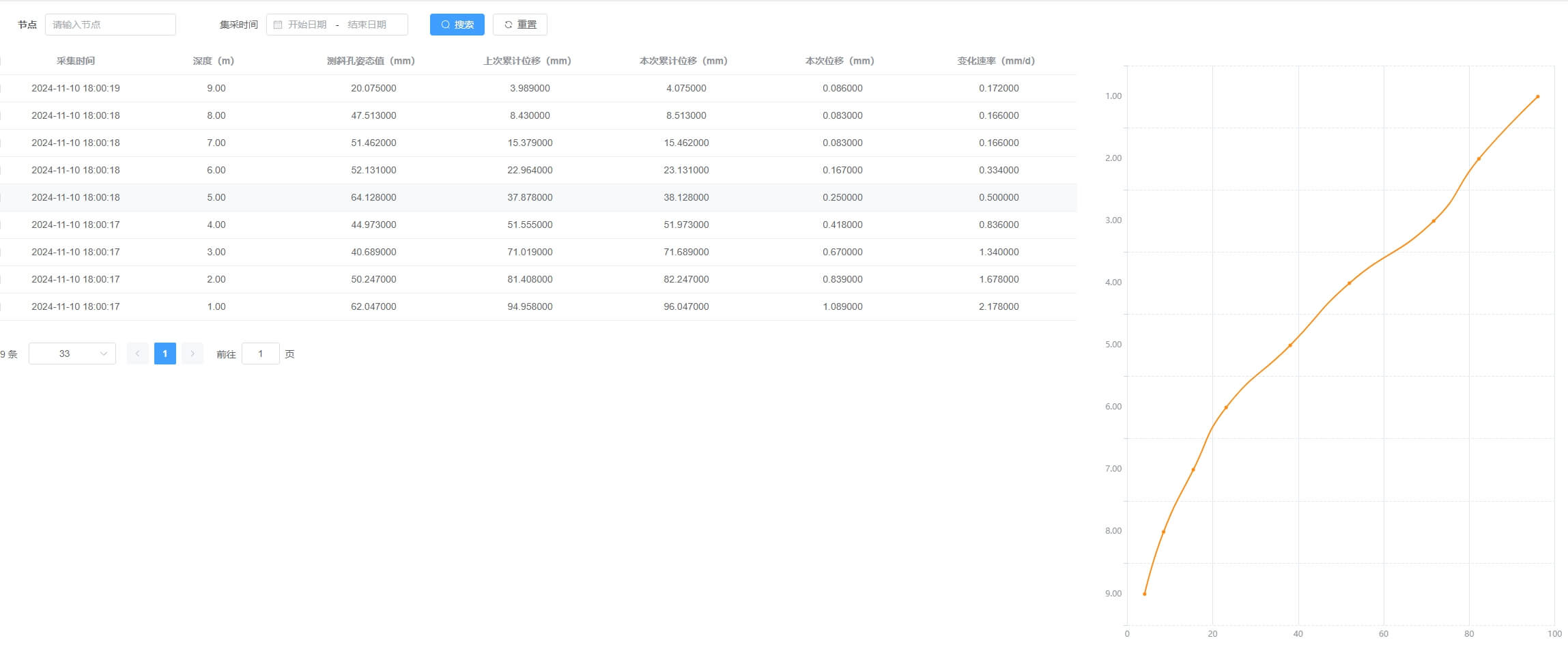Click the 变化速率 (mm/d) column header

[996, 61]
